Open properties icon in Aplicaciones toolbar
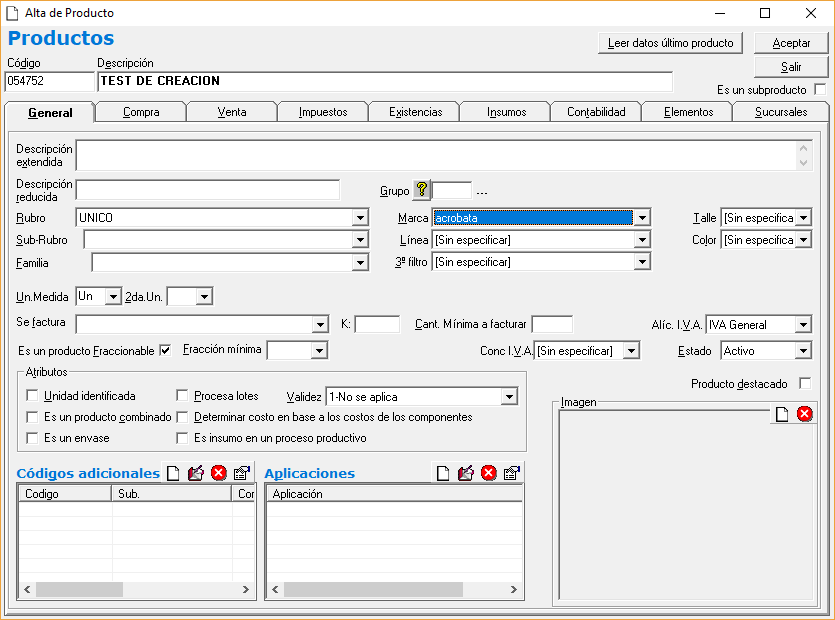 511,473
